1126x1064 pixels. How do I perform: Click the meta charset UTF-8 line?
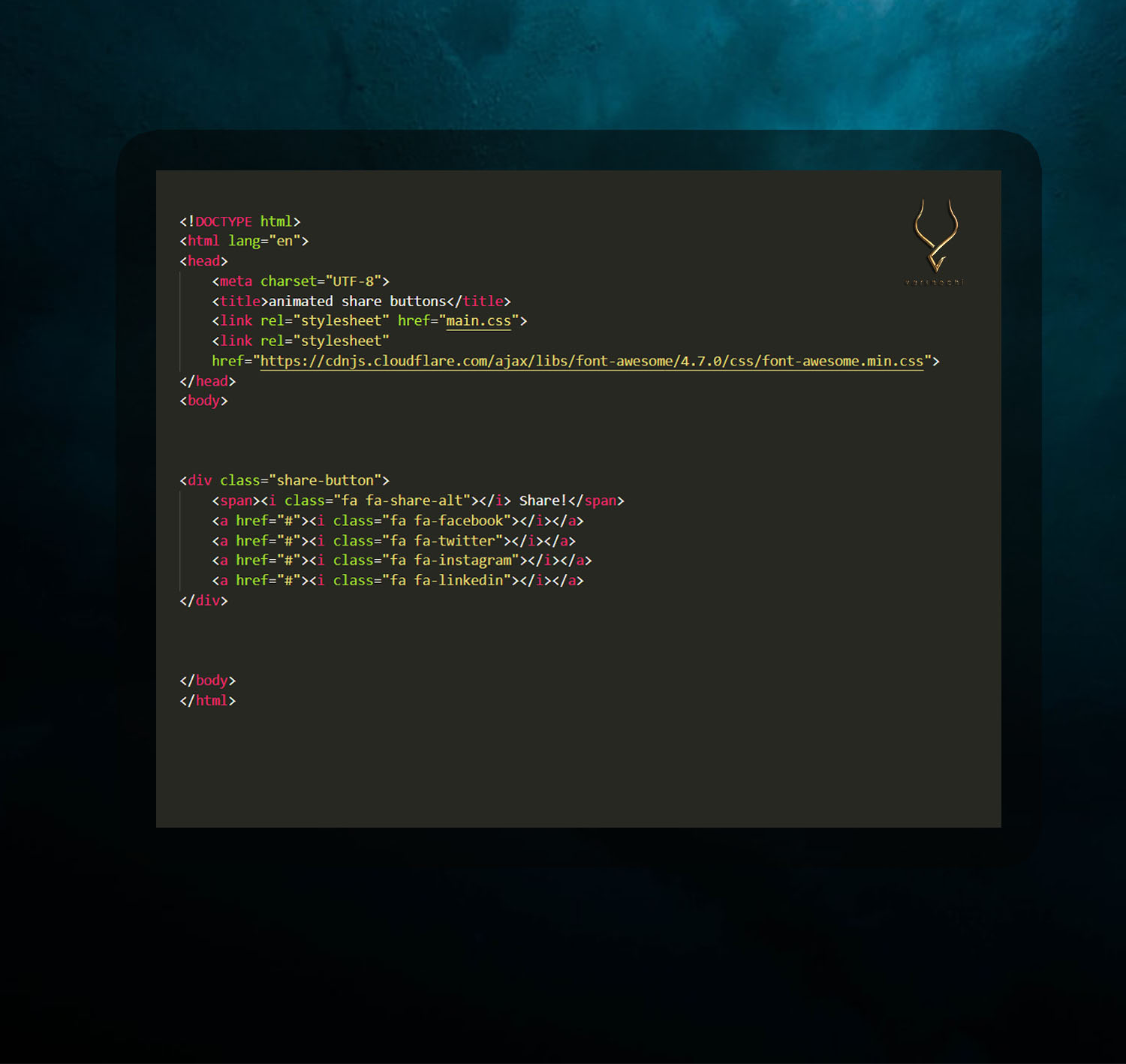coord(300,281)
